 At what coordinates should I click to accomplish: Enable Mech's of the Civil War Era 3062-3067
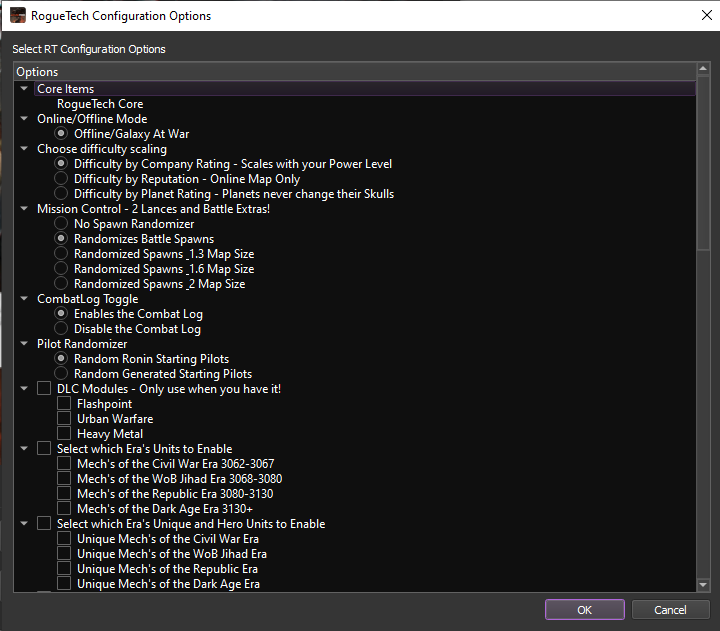pos(64,463)
